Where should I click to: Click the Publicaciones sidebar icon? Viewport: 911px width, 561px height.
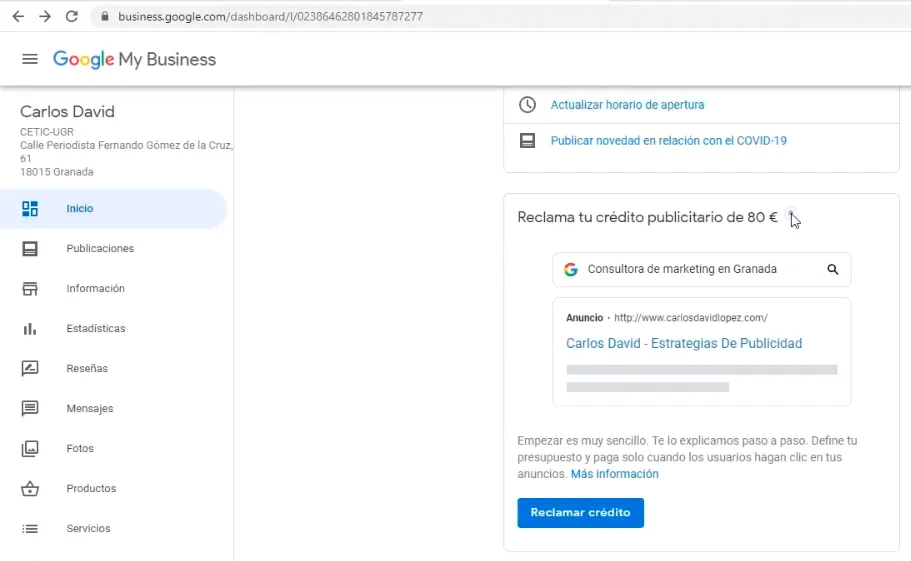[30, 249]
